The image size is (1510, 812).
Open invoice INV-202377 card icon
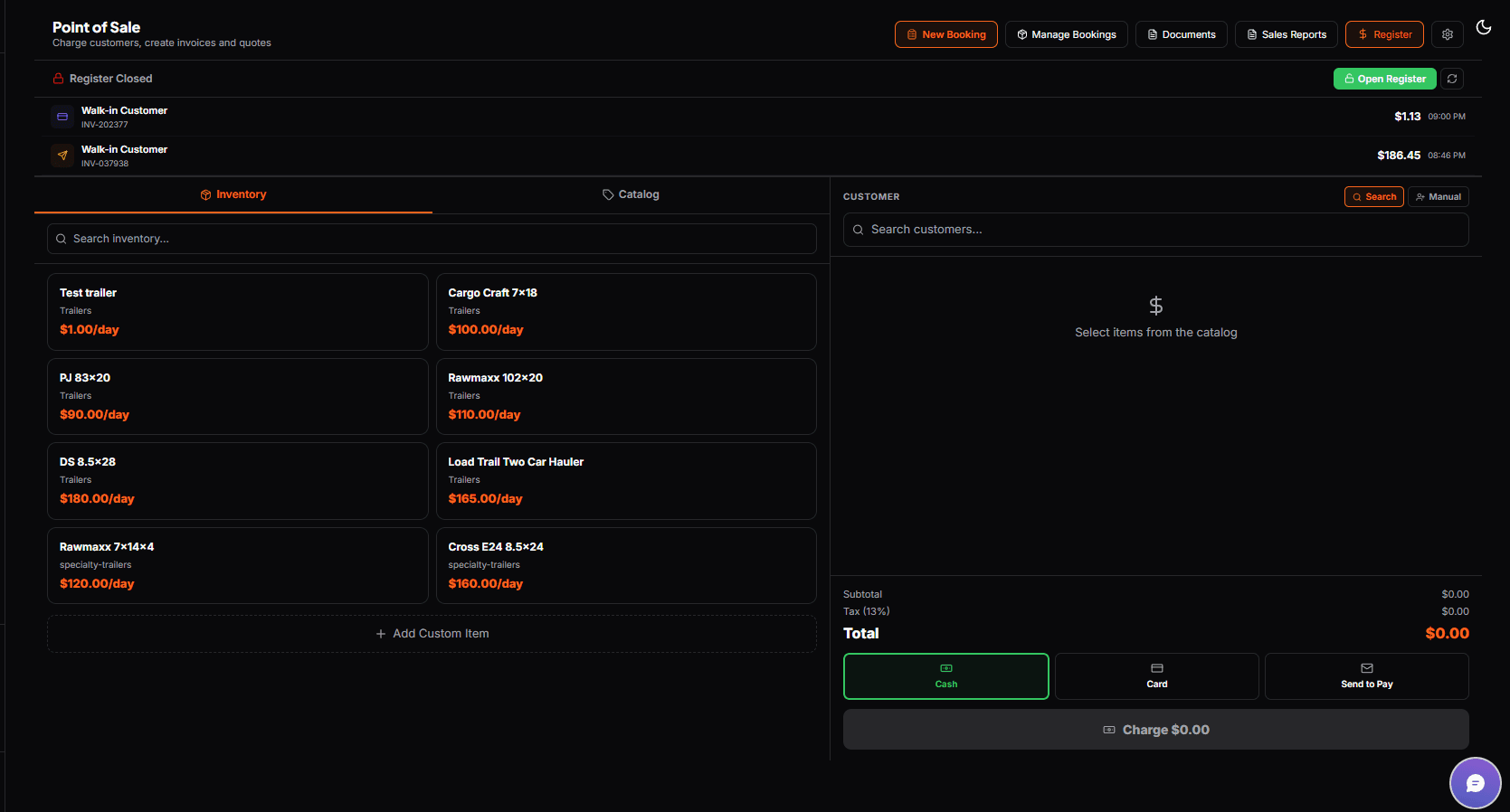coord(62,117)
